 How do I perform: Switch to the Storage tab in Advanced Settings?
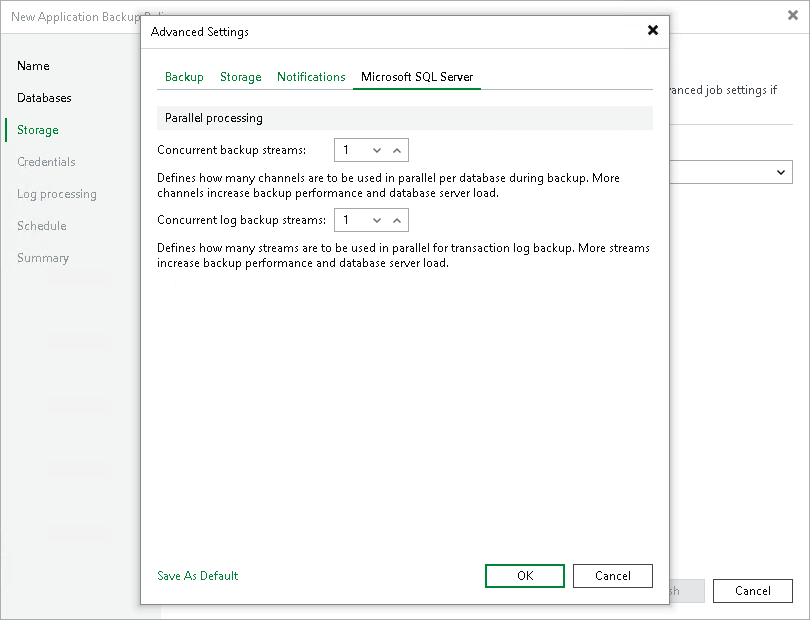(239, 76)
